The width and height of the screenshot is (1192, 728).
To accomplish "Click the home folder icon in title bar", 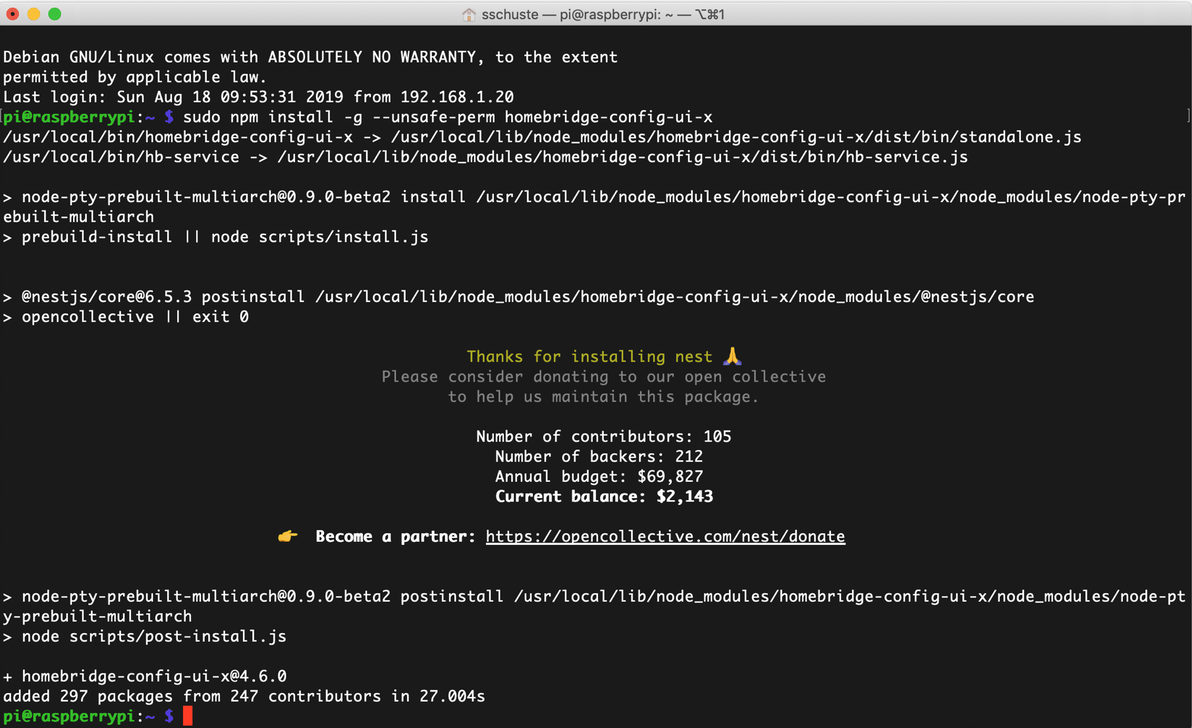I will [469, 14].
